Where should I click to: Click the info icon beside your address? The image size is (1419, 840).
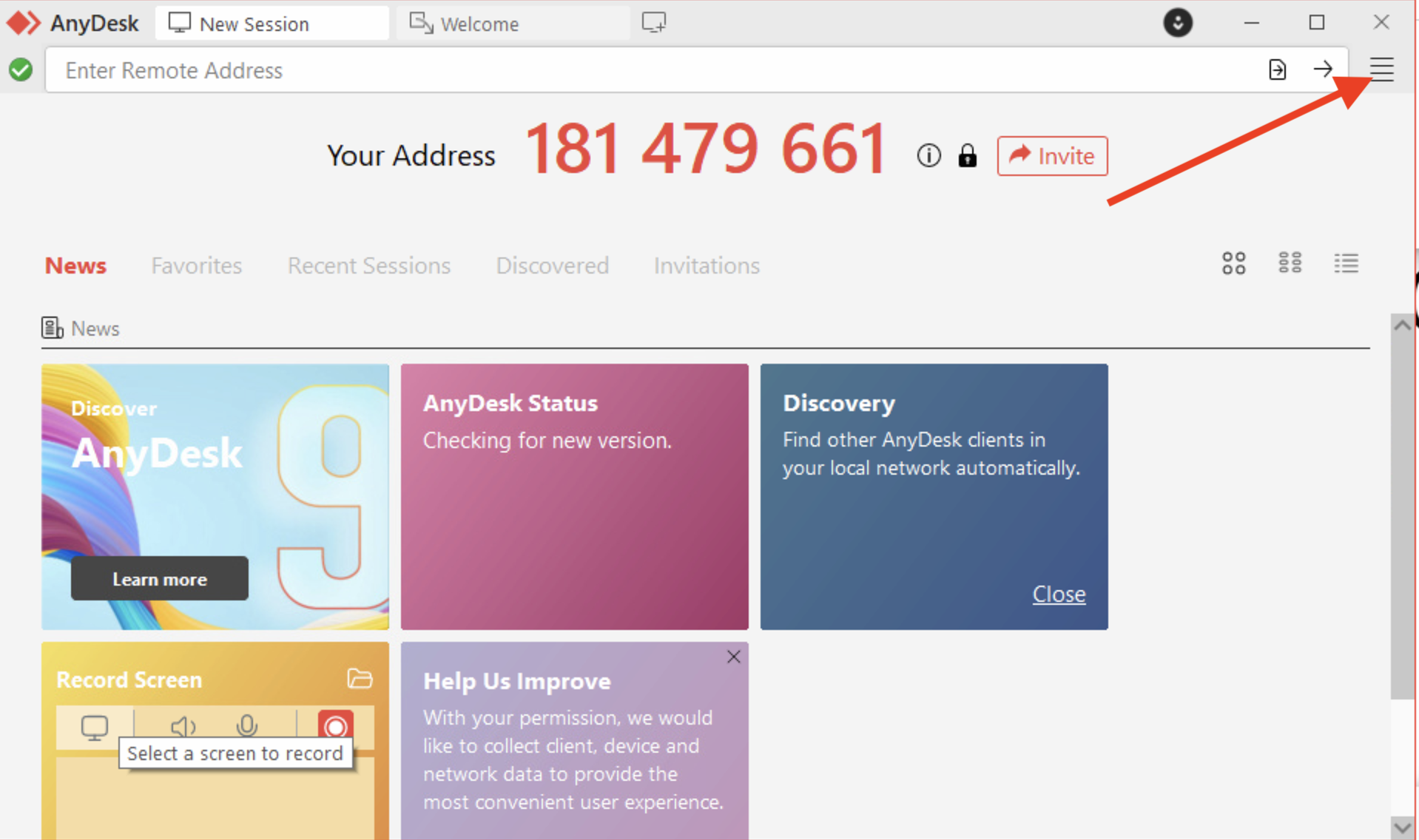tap(928, 156)
